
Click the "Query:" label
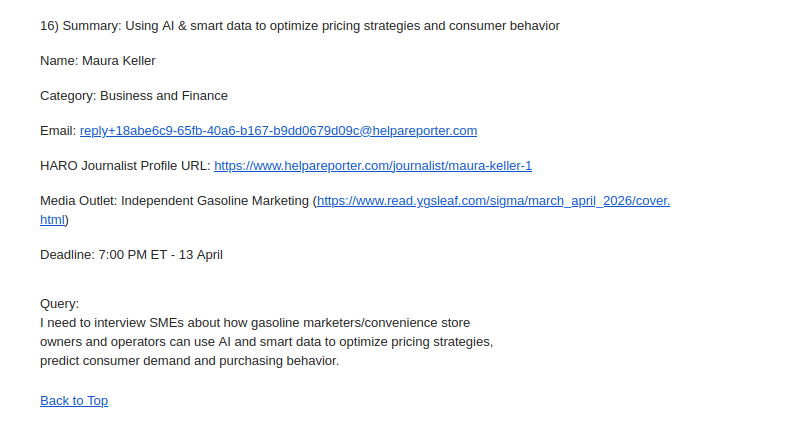coord(60,304)
